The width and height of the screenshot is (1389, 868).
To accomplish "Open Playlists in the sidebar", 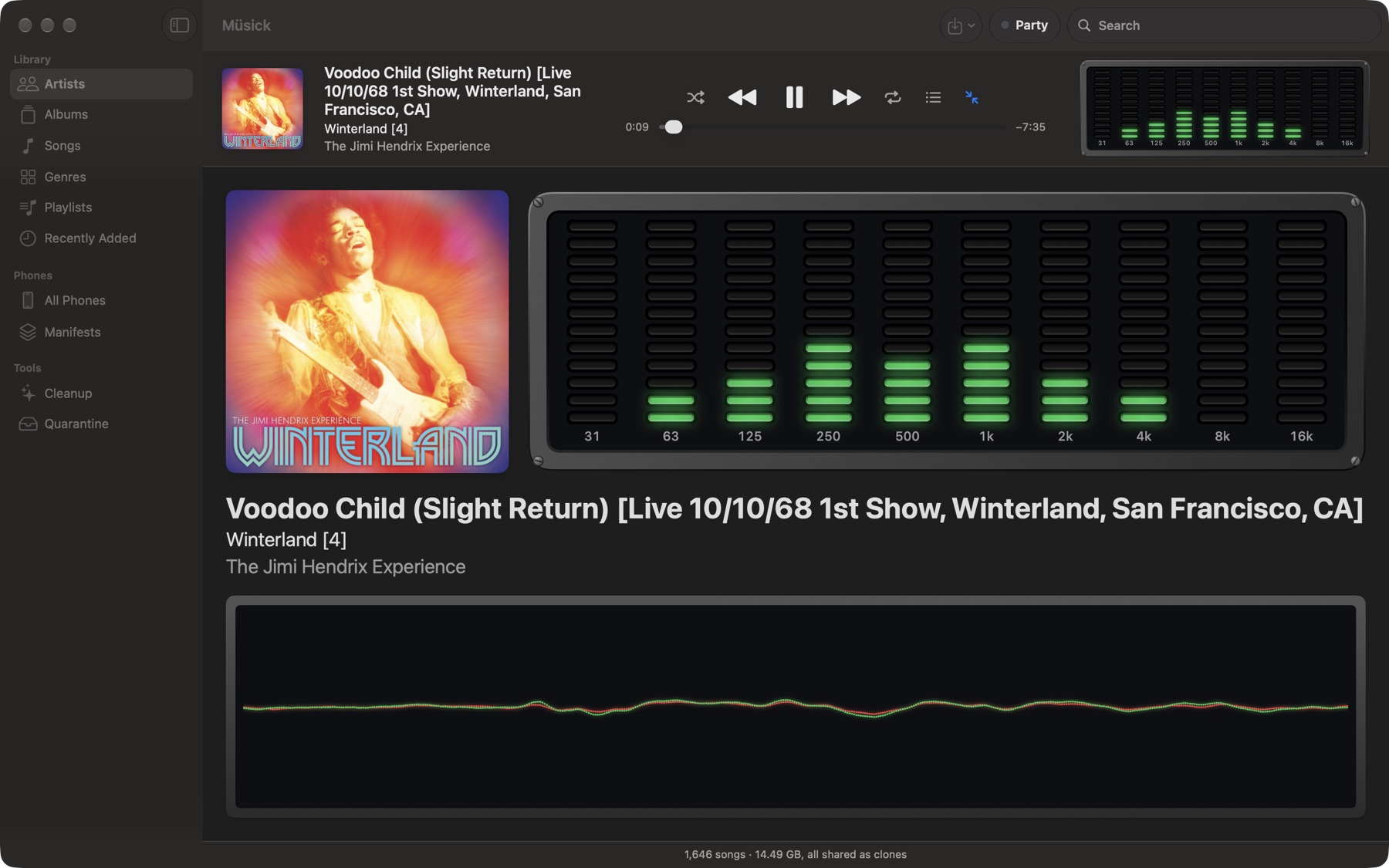I will click(101, 208).
